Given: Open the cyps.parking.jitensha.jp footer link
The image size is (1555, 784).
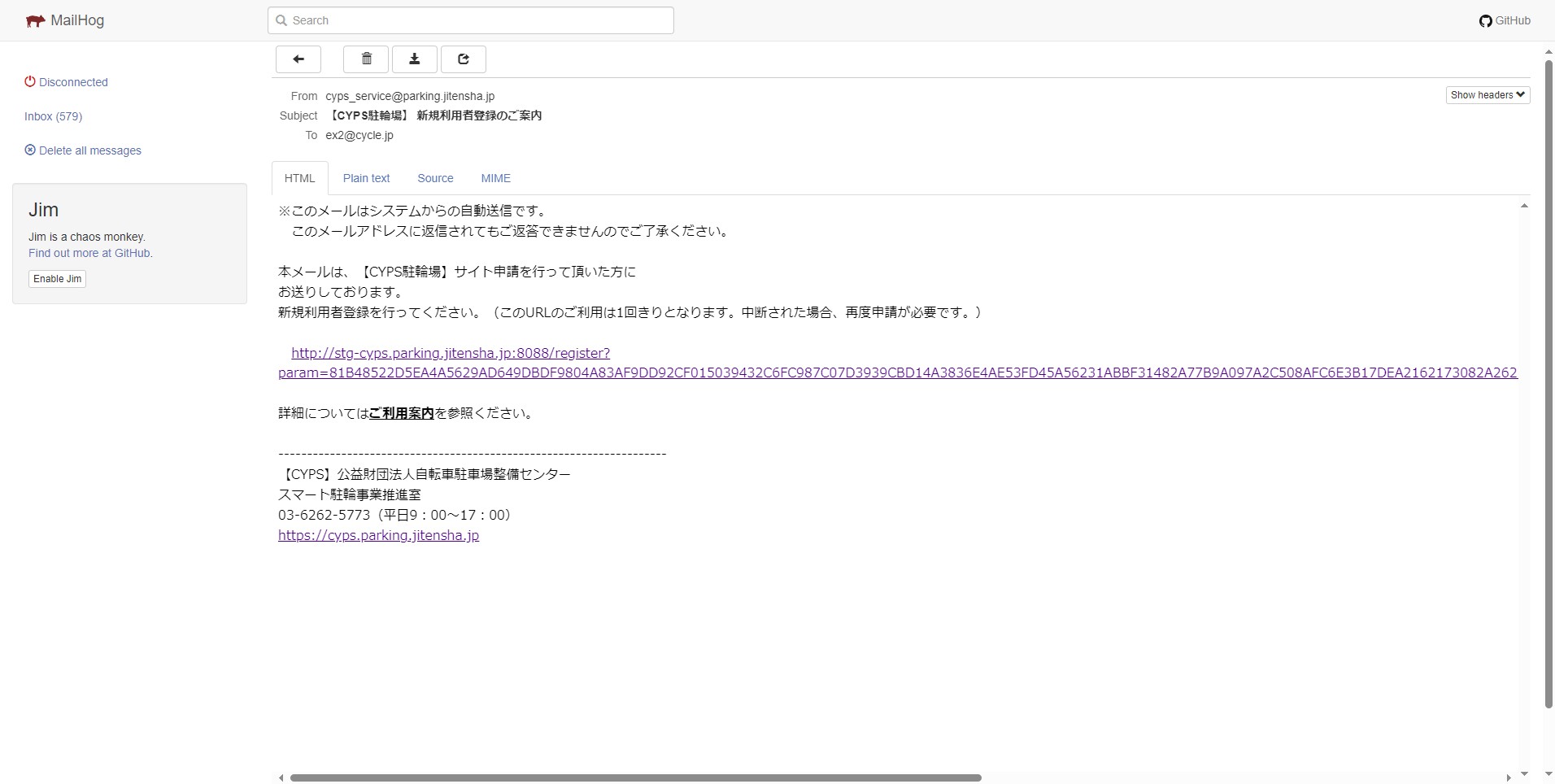Looking at the screenshot, I should tap(378, 535).
